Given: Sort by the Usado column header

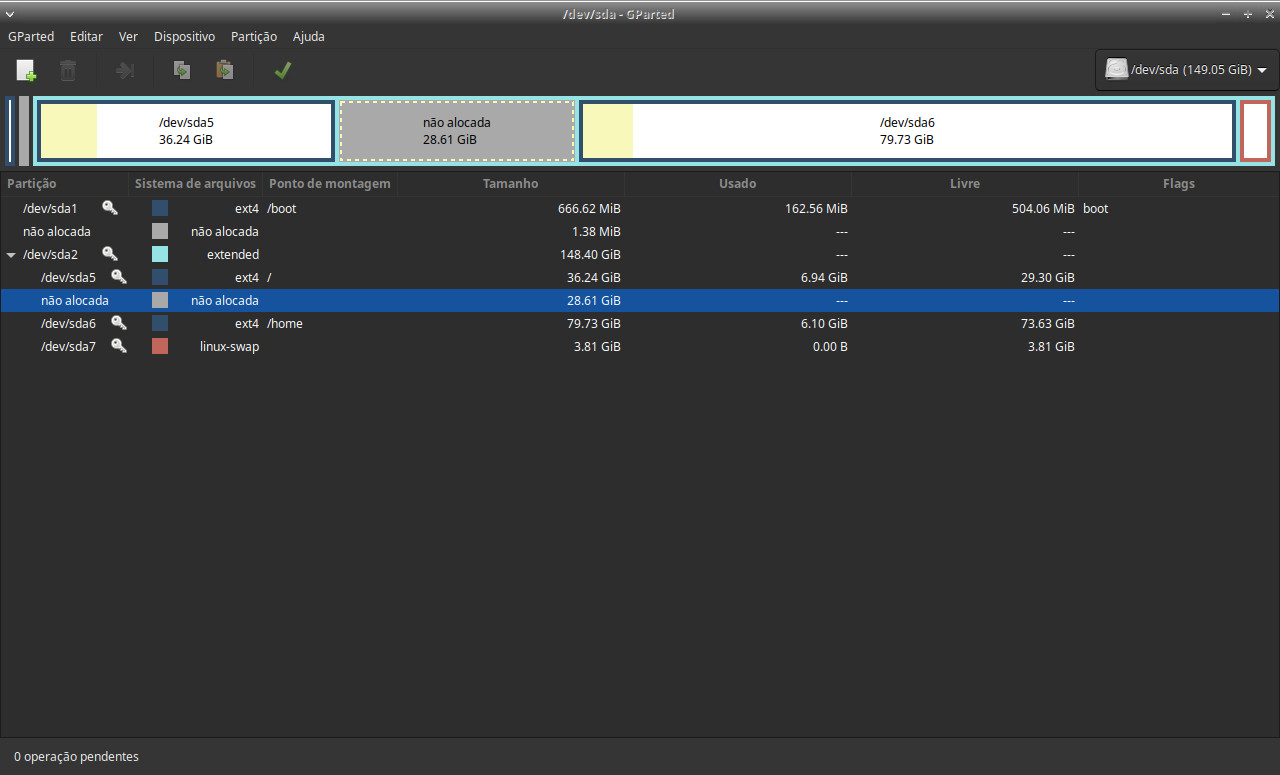Looking at the screenshot, I should pyautogui.click(x=738, y=184).
